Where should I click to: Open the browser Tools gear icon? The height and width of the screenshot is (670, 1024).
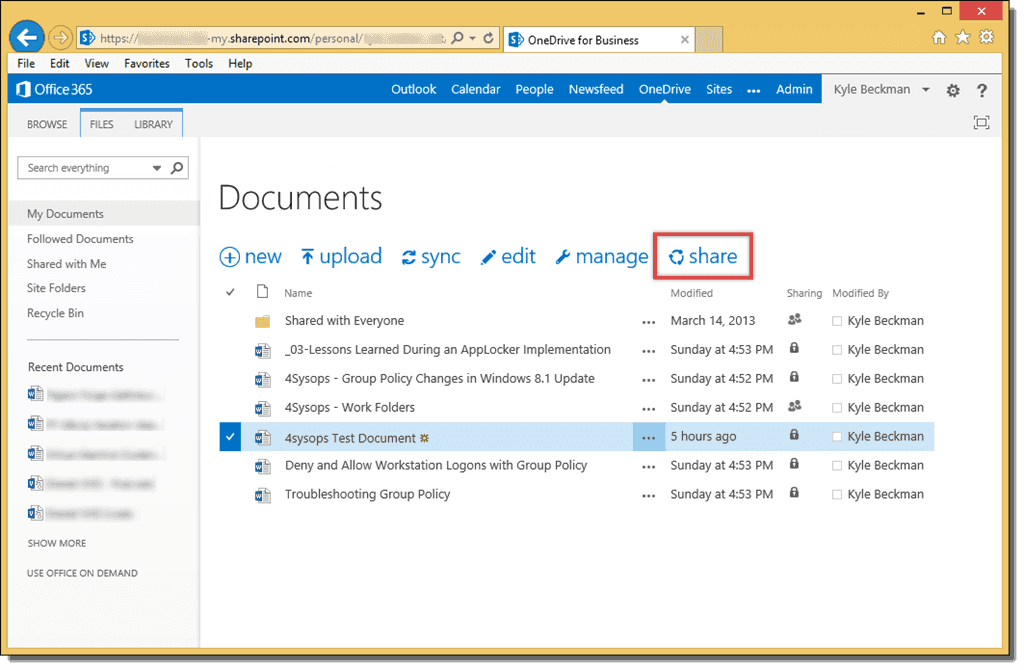(x=986, y=37)
